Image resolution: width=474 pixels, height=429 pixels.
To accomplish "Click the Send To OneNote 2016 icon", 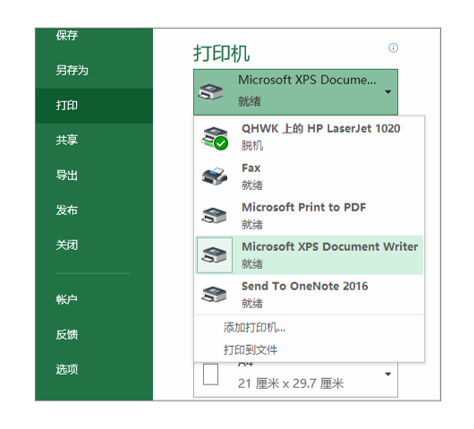I will coord(214,294).
